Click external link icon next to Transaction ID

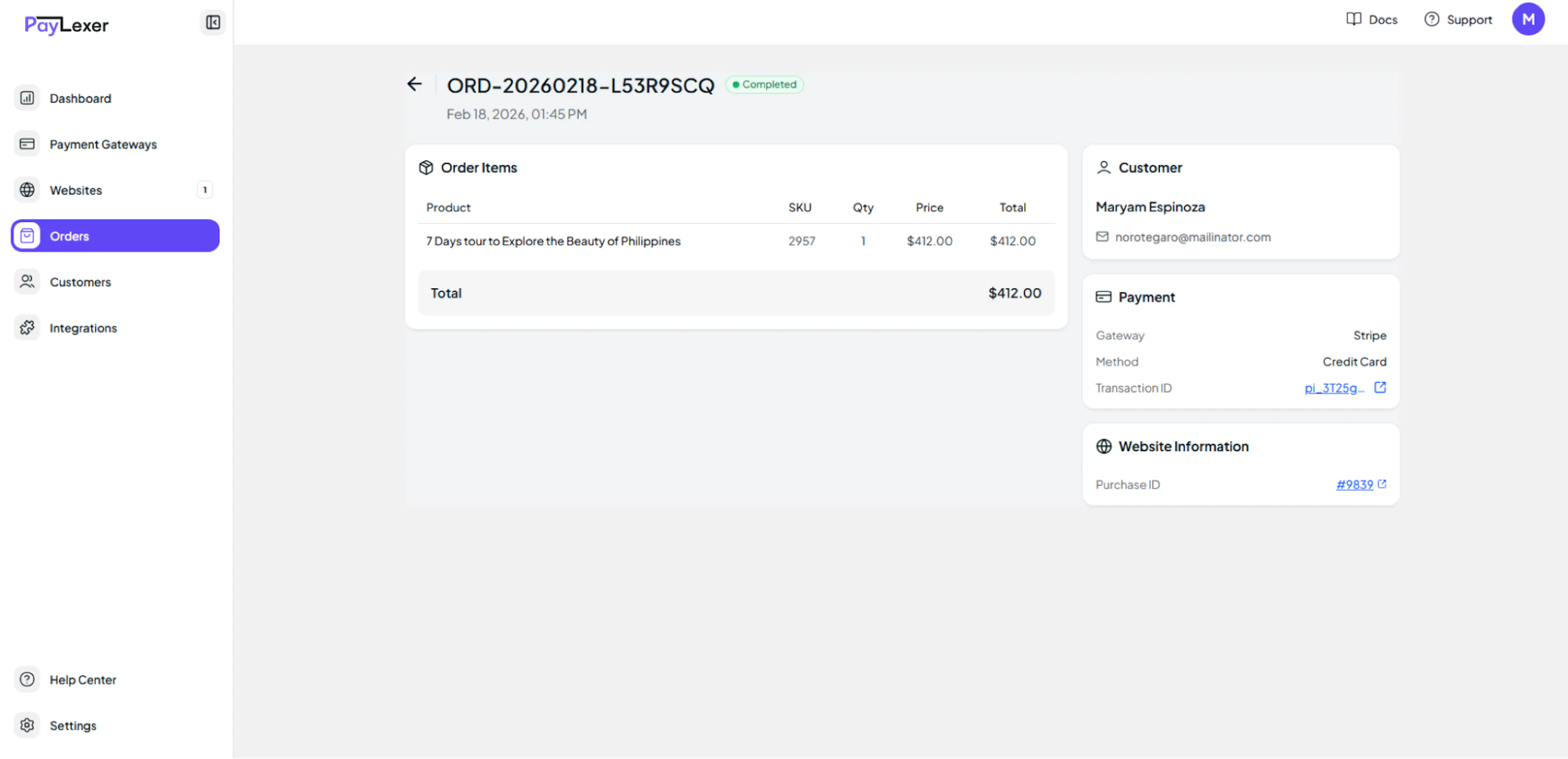pyautogui.click(x=1380, y=387)
